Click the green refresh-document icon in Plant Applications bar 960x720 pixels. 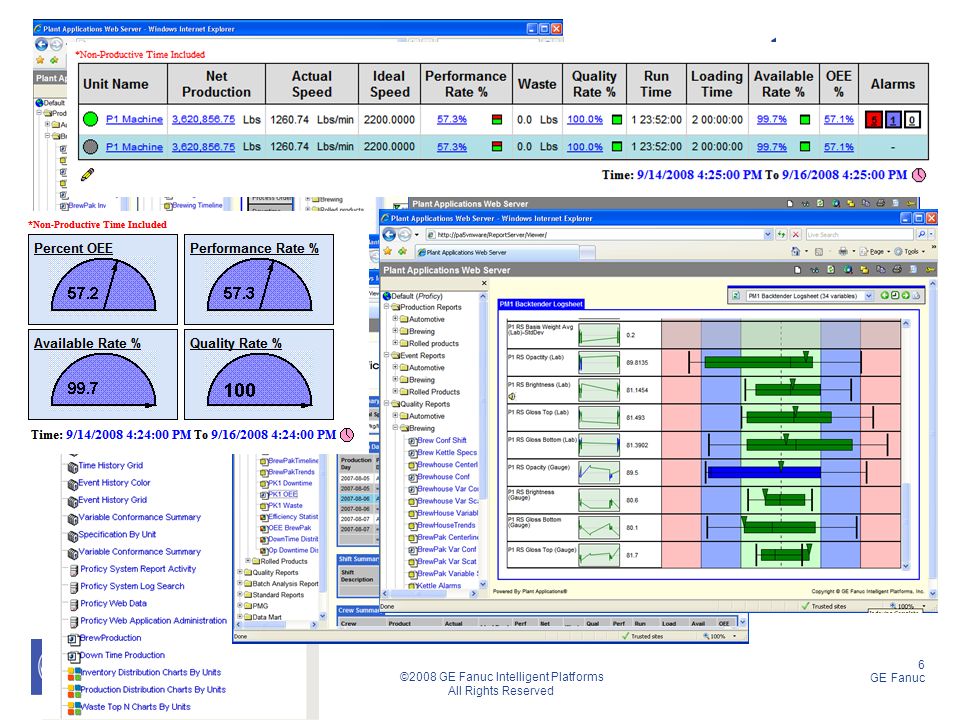[x=831, y=270]
